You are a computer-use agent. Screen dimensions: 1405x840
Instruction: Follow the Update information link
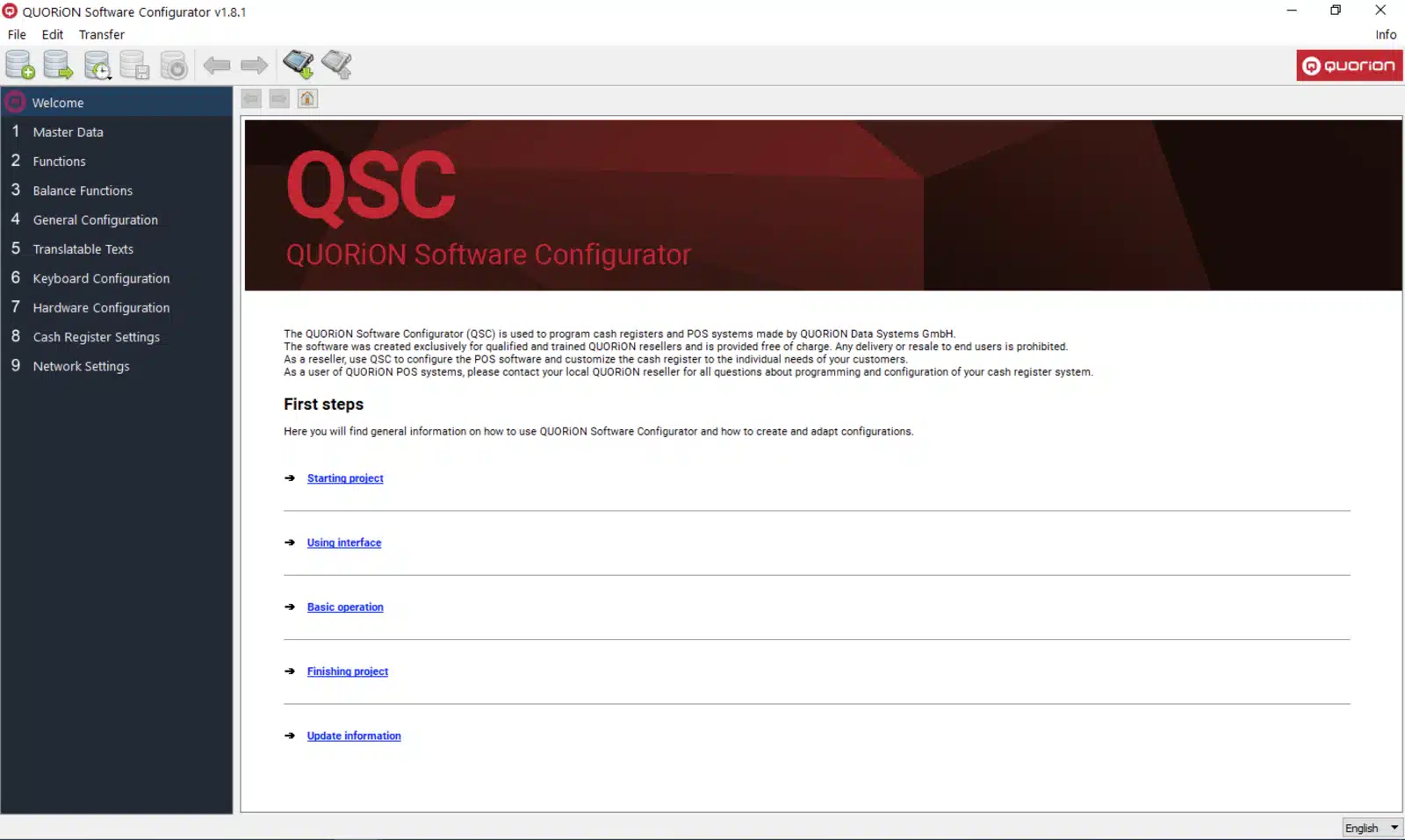pos(354,736)
